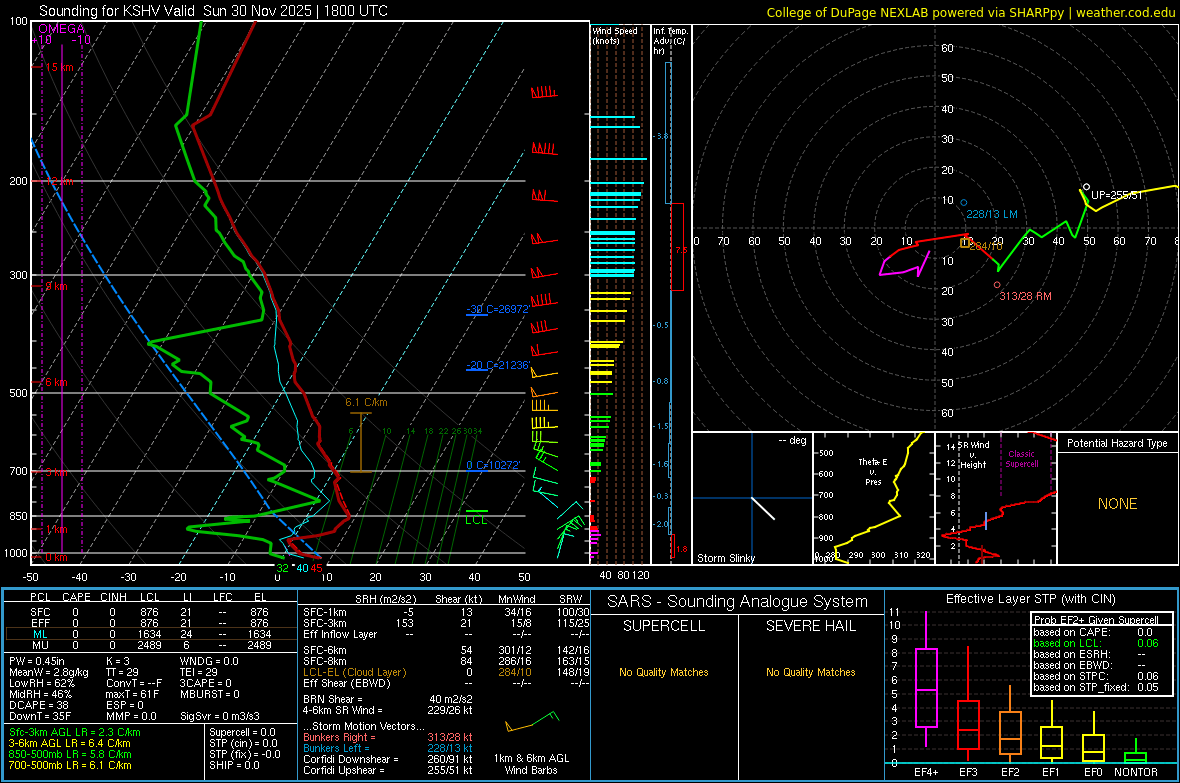Click the 'Supercell = 0.0' value
The image size is (1180, 783).
pos(242,733)
